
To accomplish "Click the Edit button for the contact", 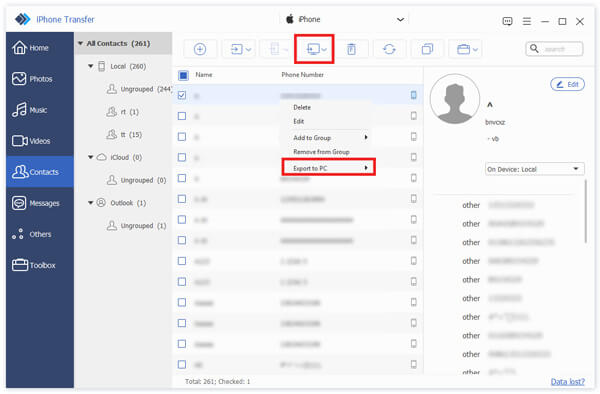I will click(x=567, y=85).
